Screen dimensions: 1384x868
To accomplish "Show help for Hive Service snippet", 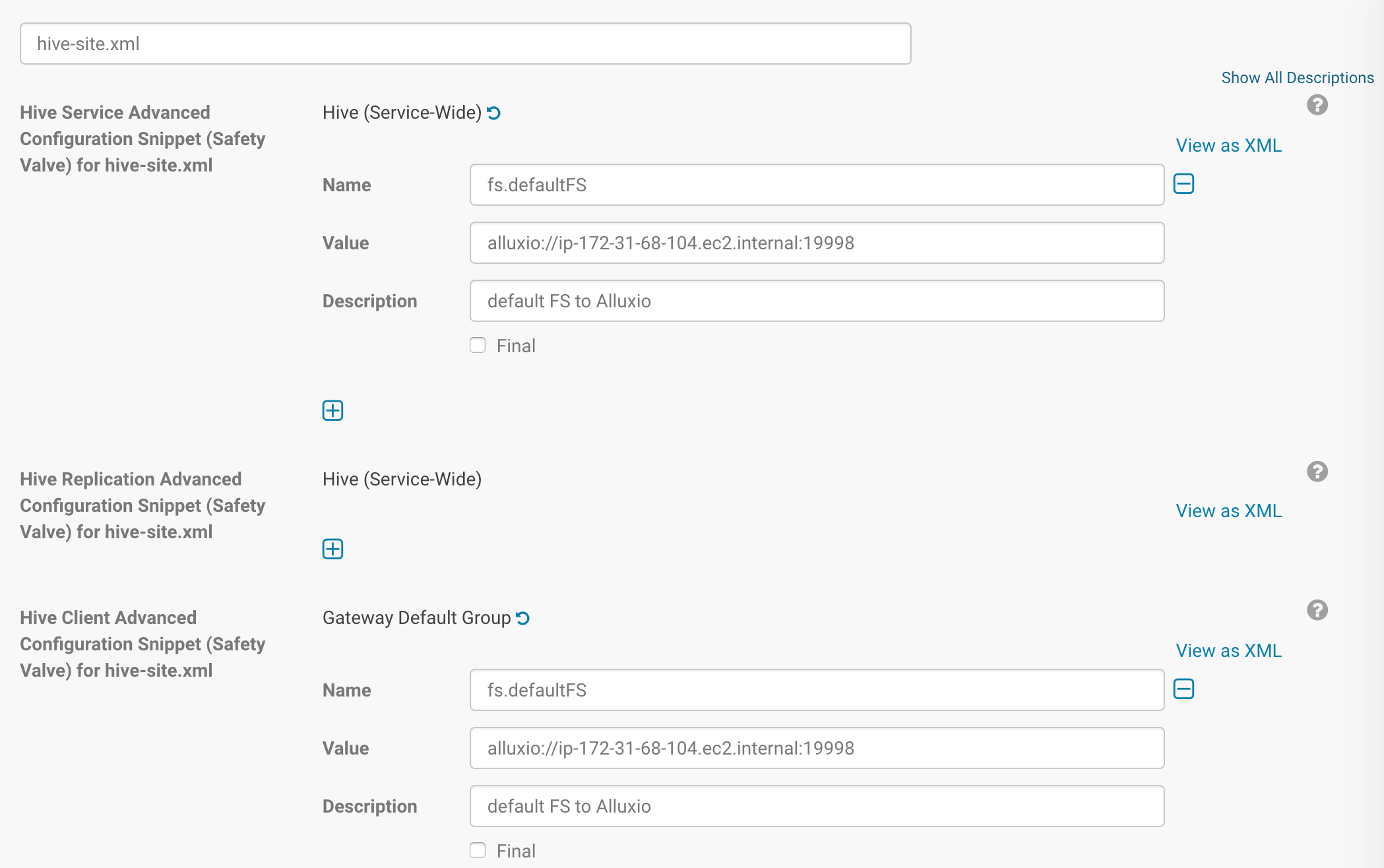I will pos(1317,105).
